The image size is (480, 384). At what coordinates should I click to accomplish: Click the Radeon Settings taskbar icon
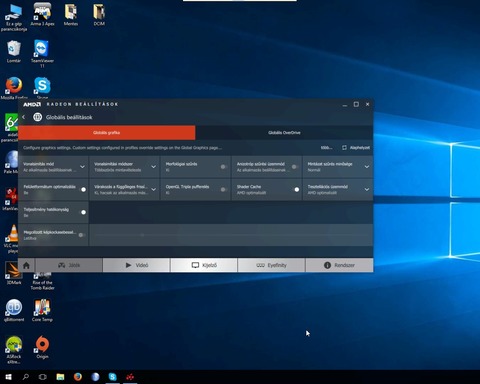click(130, 377)
